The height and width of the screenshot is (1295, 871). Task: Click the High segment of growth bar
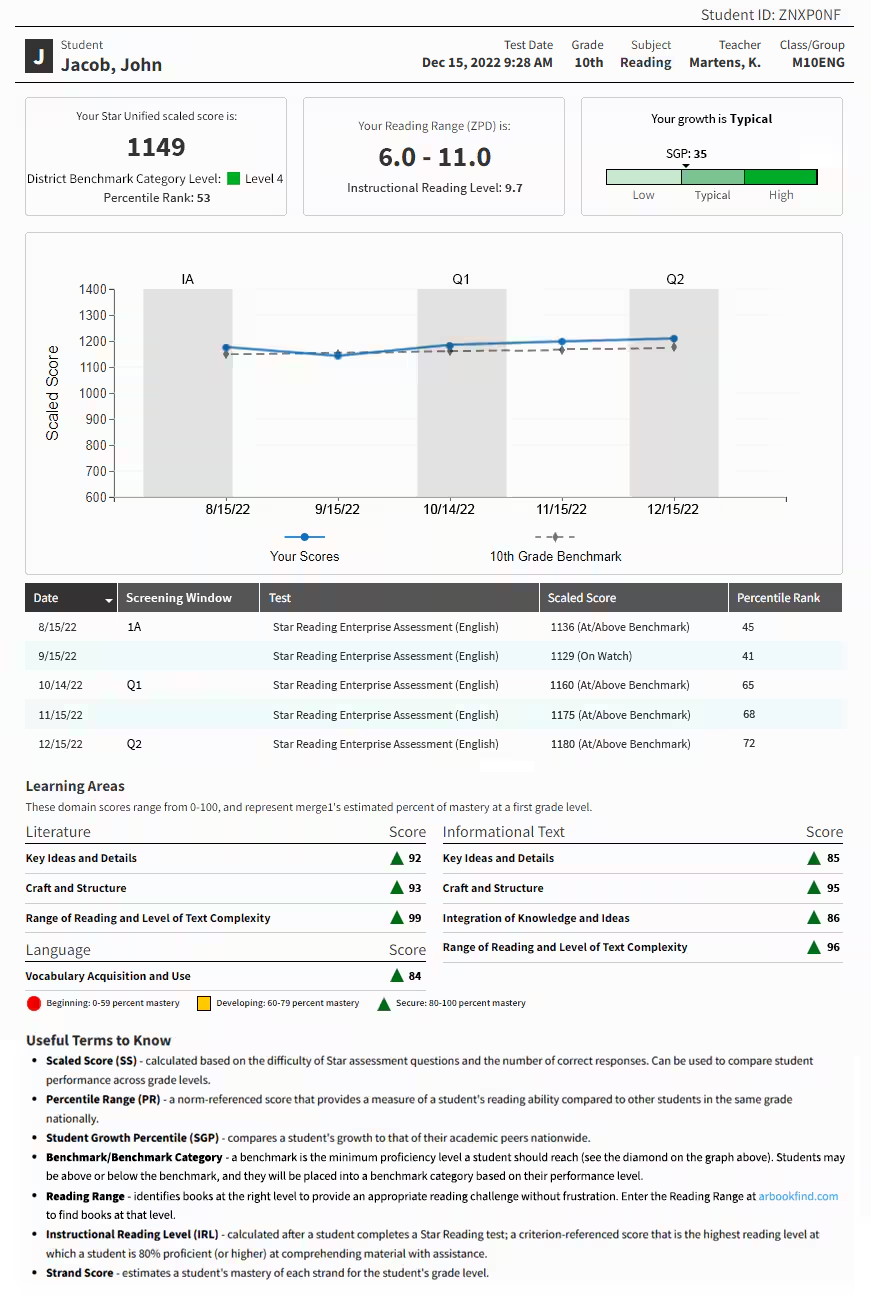[x=781, y=177]
